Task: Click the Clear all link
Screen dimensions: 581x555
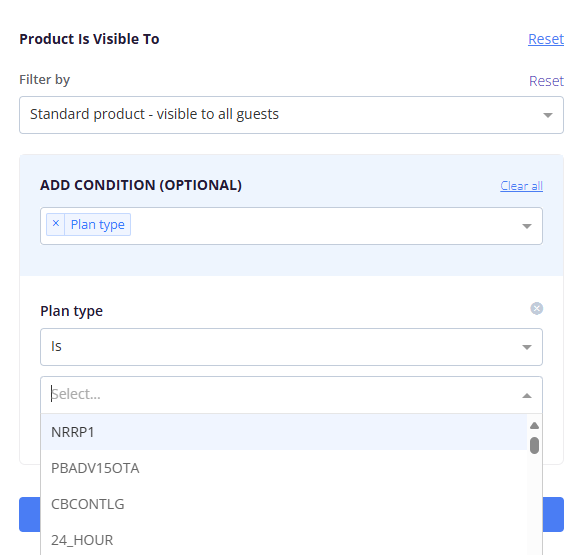Action: [521, 186]
